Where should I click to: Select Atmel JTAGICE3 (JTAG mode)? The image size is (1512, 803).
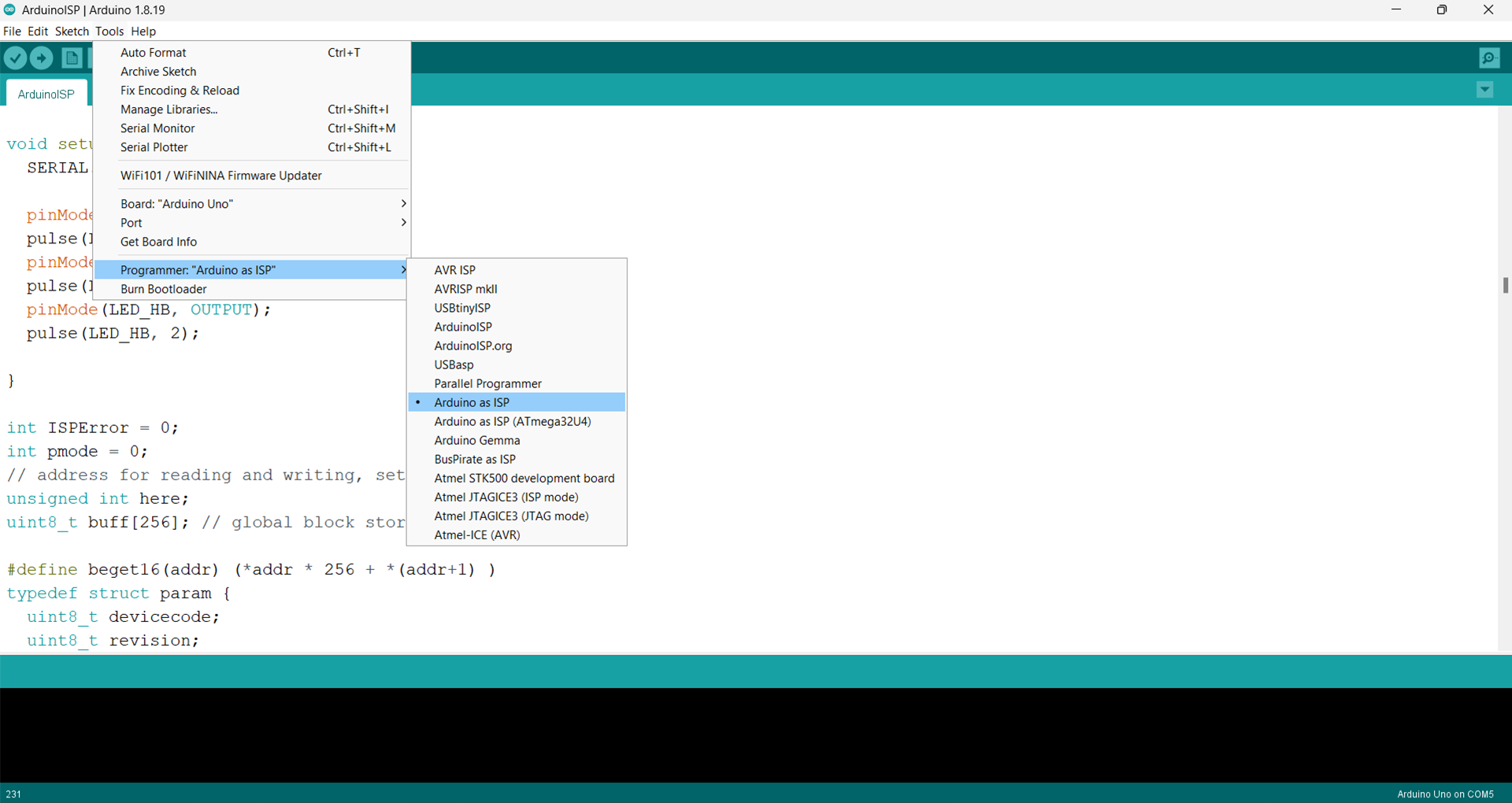click(x=517, y=516)
